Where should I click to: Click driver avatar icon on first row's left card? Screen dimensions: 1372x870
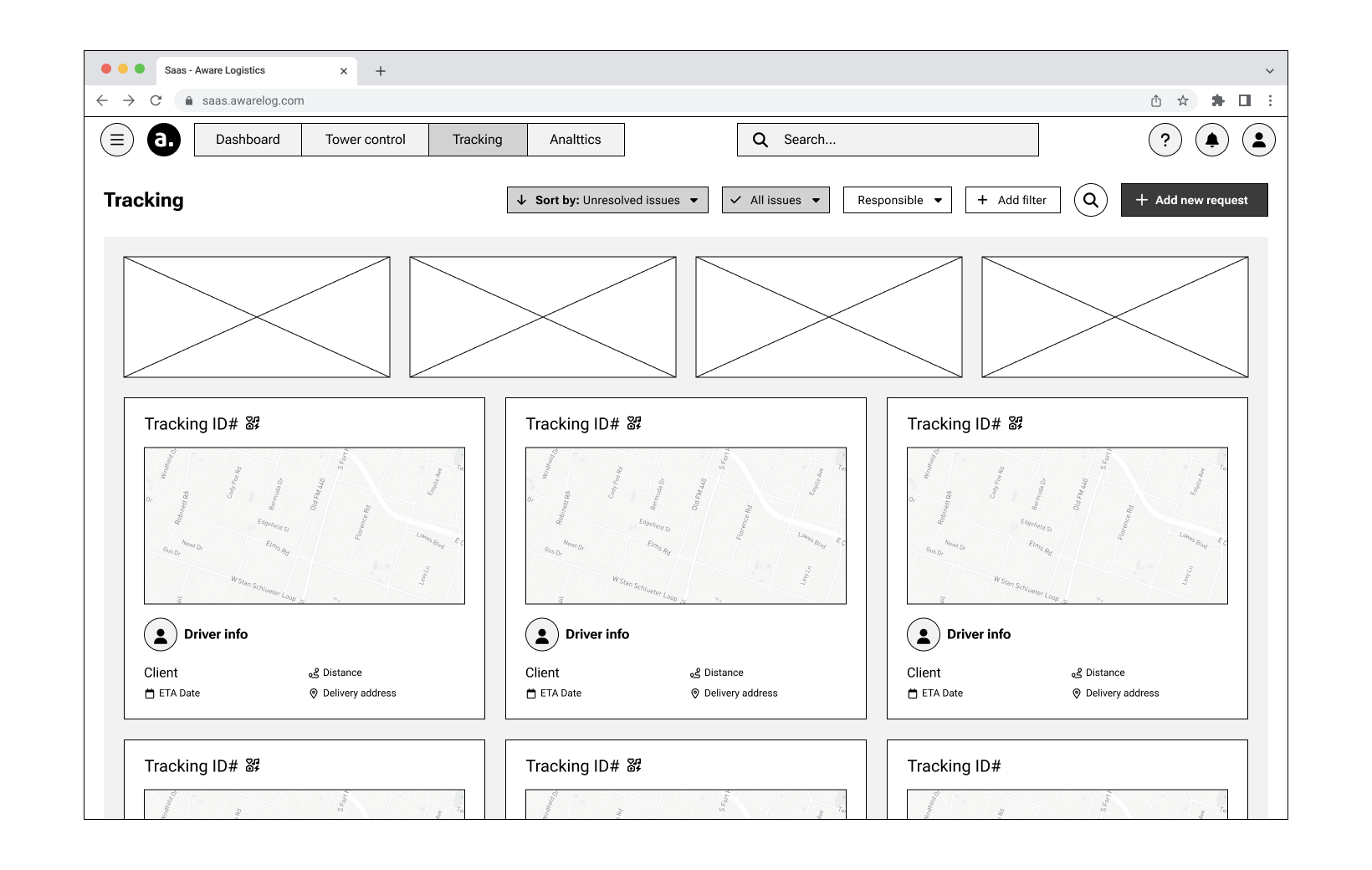[161, 635]
